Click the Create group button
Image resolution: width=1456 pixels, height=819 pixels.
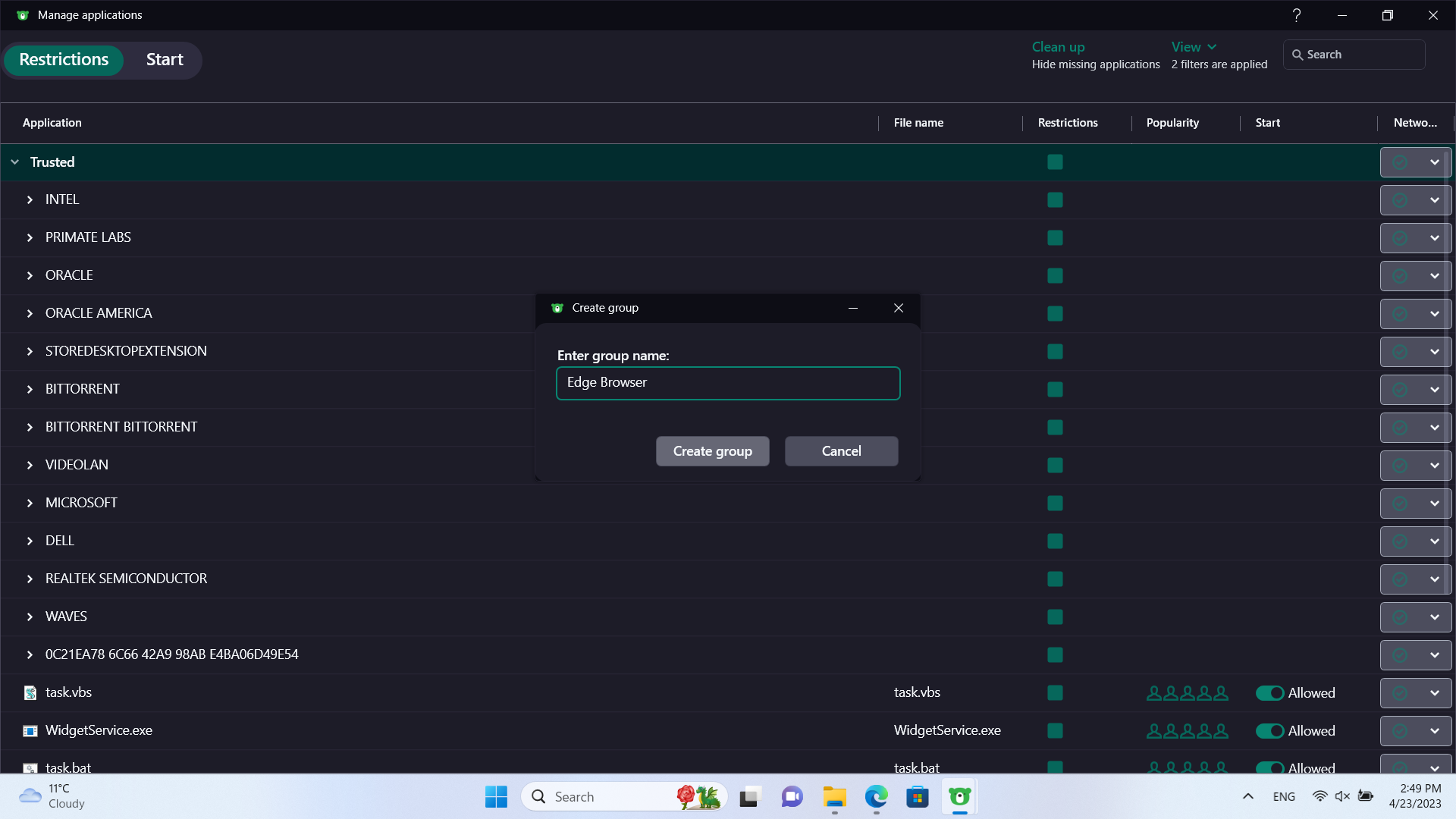click(712, 451)
